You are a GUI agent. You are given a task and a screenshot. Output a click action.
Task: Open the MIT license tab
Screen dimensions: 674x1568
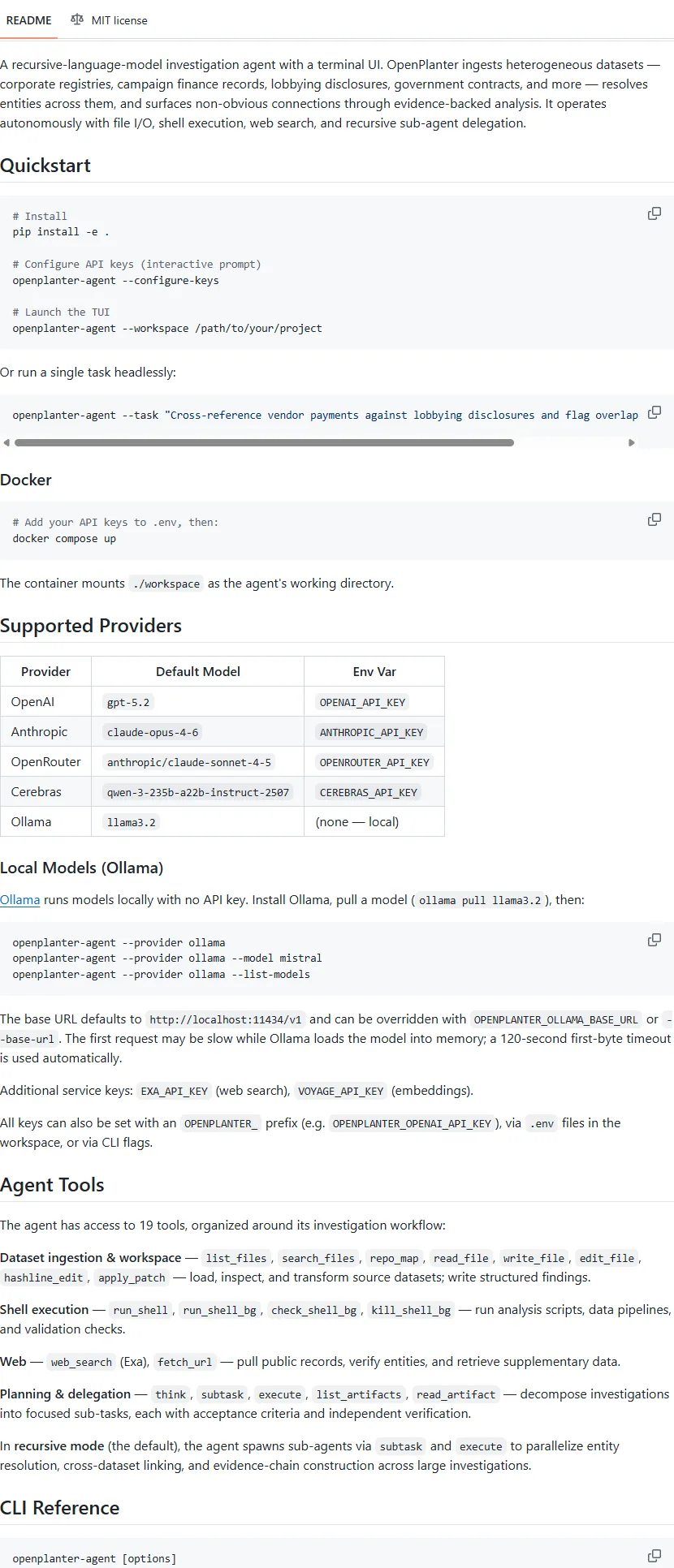coord(119,20)
